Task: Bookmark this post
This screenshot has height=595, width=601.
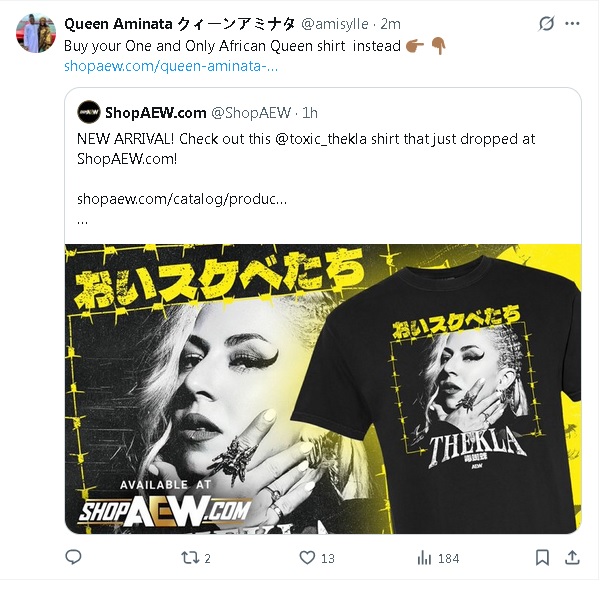Action: (541, 558)
